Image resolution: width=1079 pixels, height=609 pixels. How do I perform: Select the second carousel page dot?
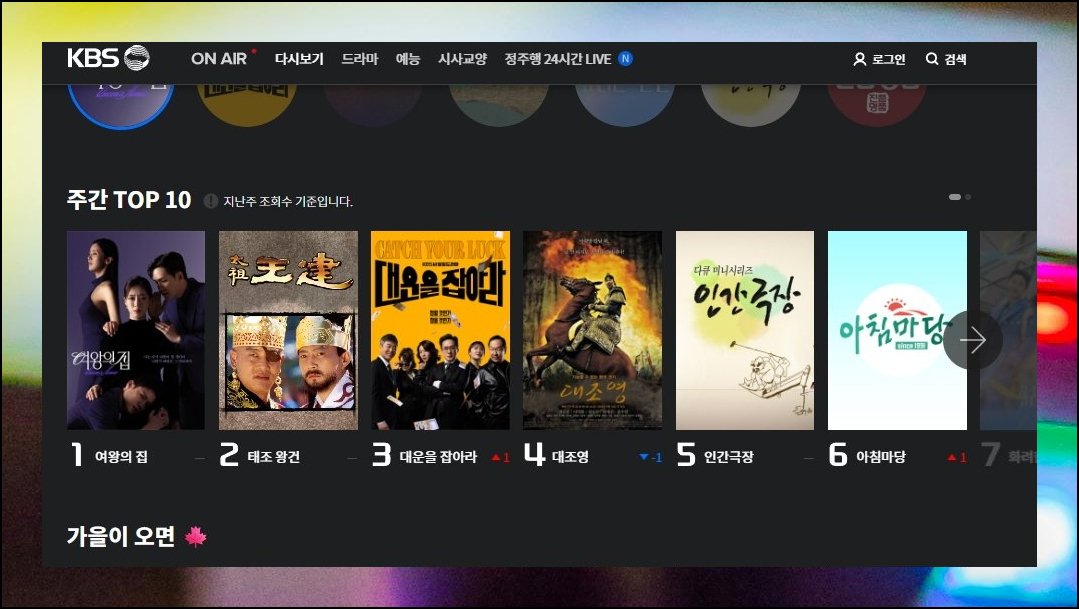click(968, 197)
